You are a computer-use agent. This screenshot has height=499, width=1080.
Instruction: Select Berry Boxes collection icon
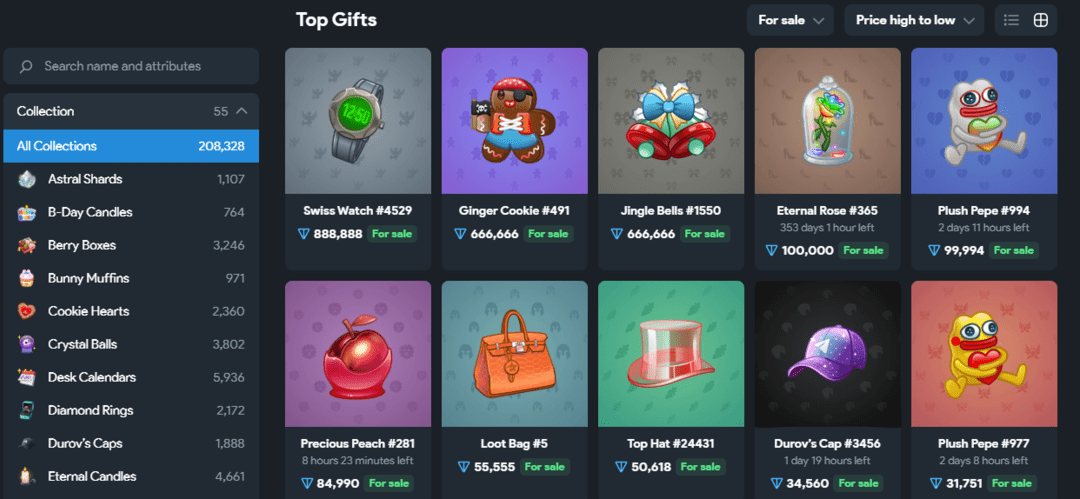pyautogui.click(x=26, y=245)
